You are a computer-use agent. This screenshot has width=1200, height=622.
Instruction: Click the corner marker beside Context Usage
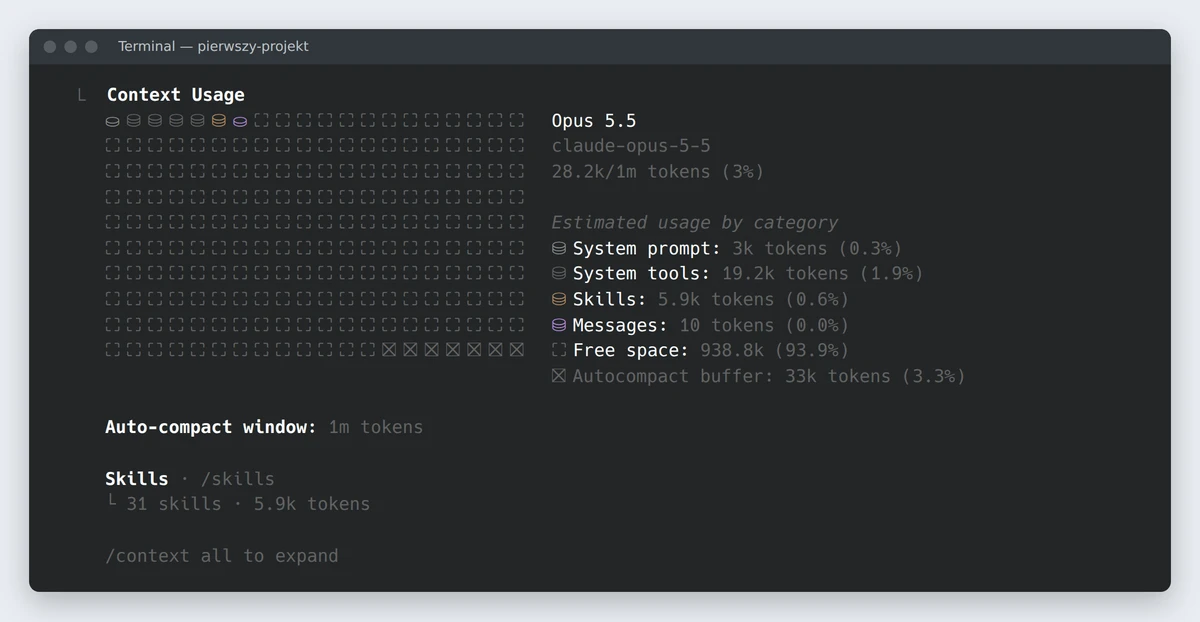click(x=82, y=95)
